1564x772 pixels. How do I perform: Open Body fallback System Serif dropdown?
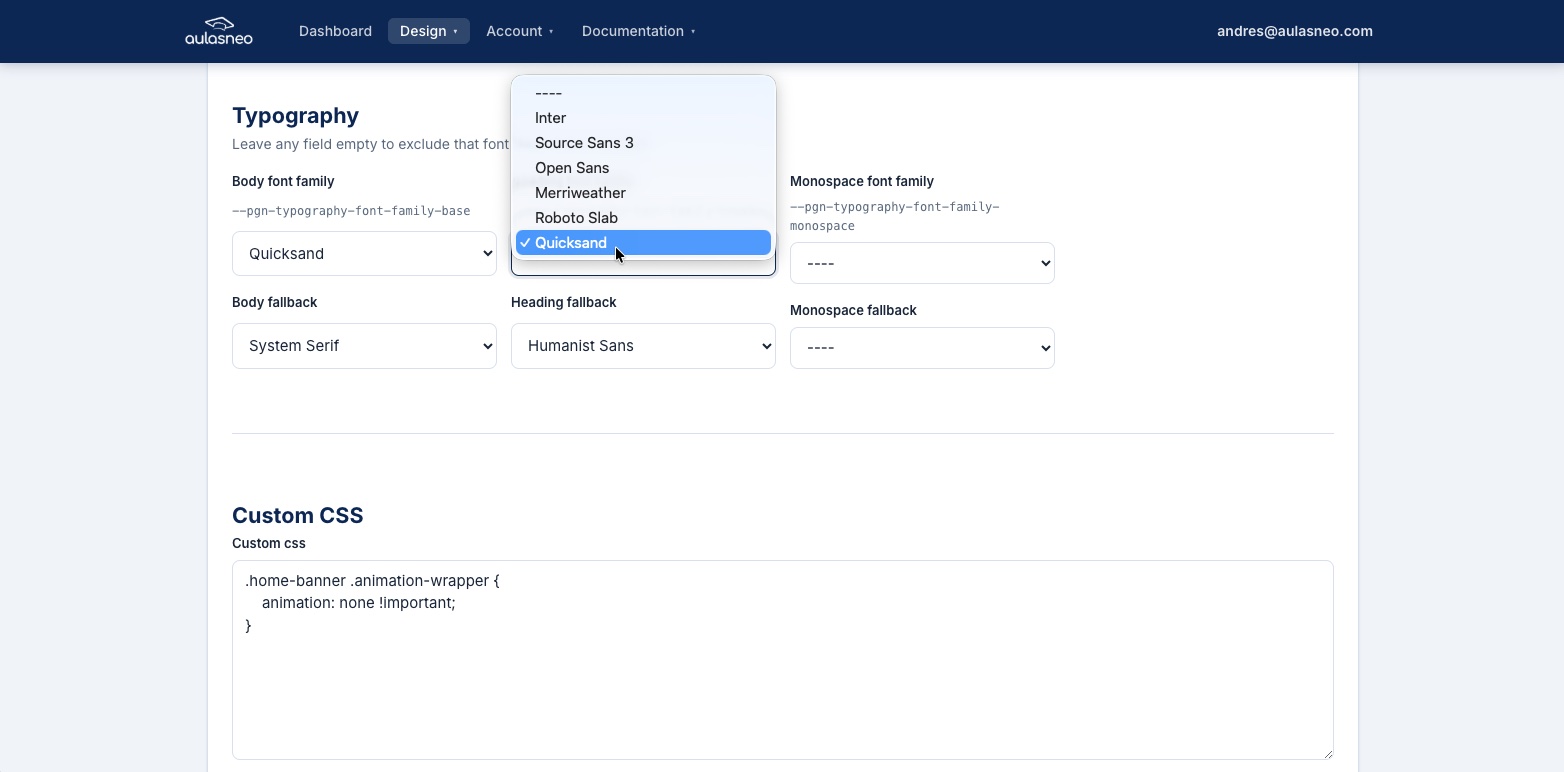(364, 346)
